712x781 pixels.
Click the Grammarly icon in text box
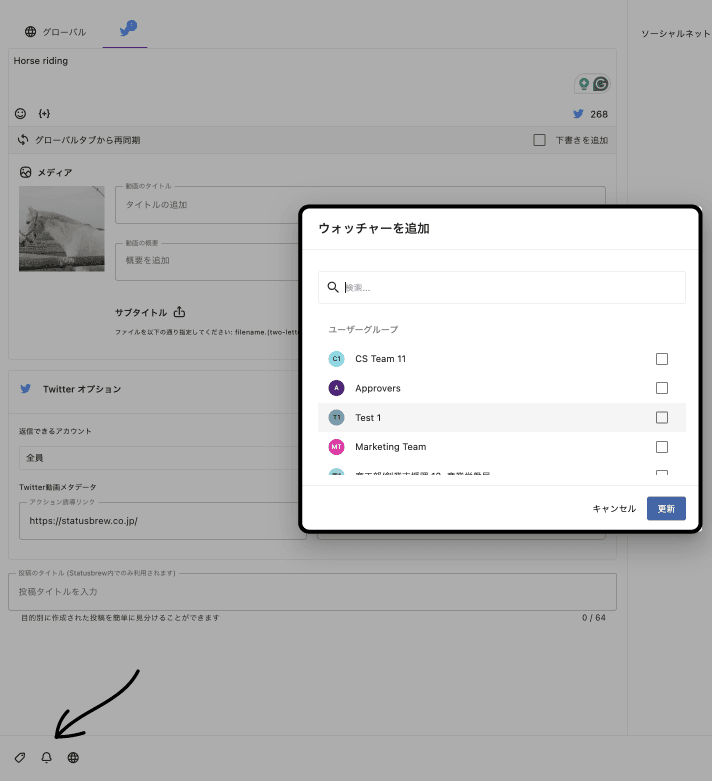click(601, 84)
